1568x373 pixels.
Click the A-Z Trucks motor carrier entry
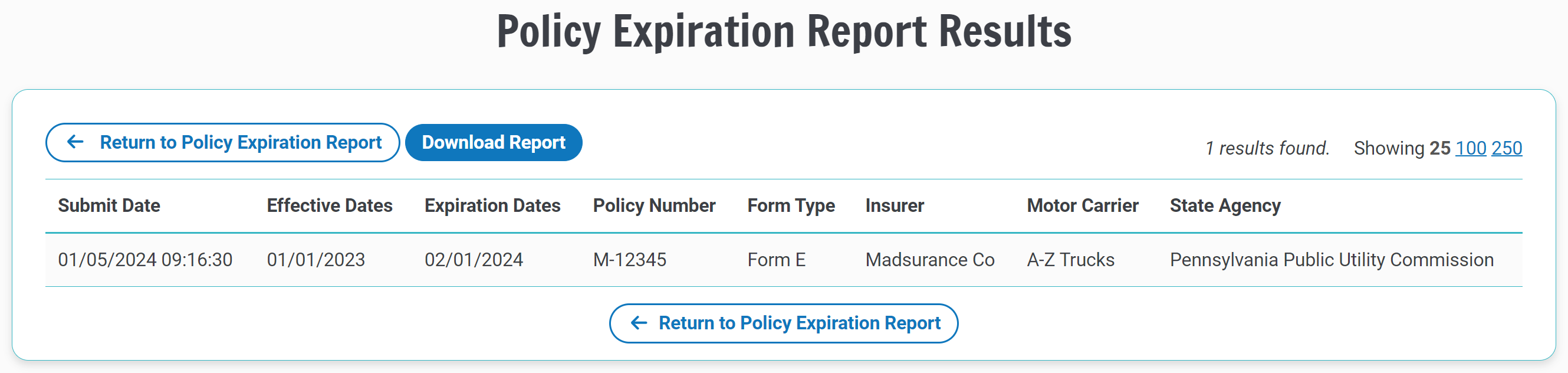(x=1070, y=260)
